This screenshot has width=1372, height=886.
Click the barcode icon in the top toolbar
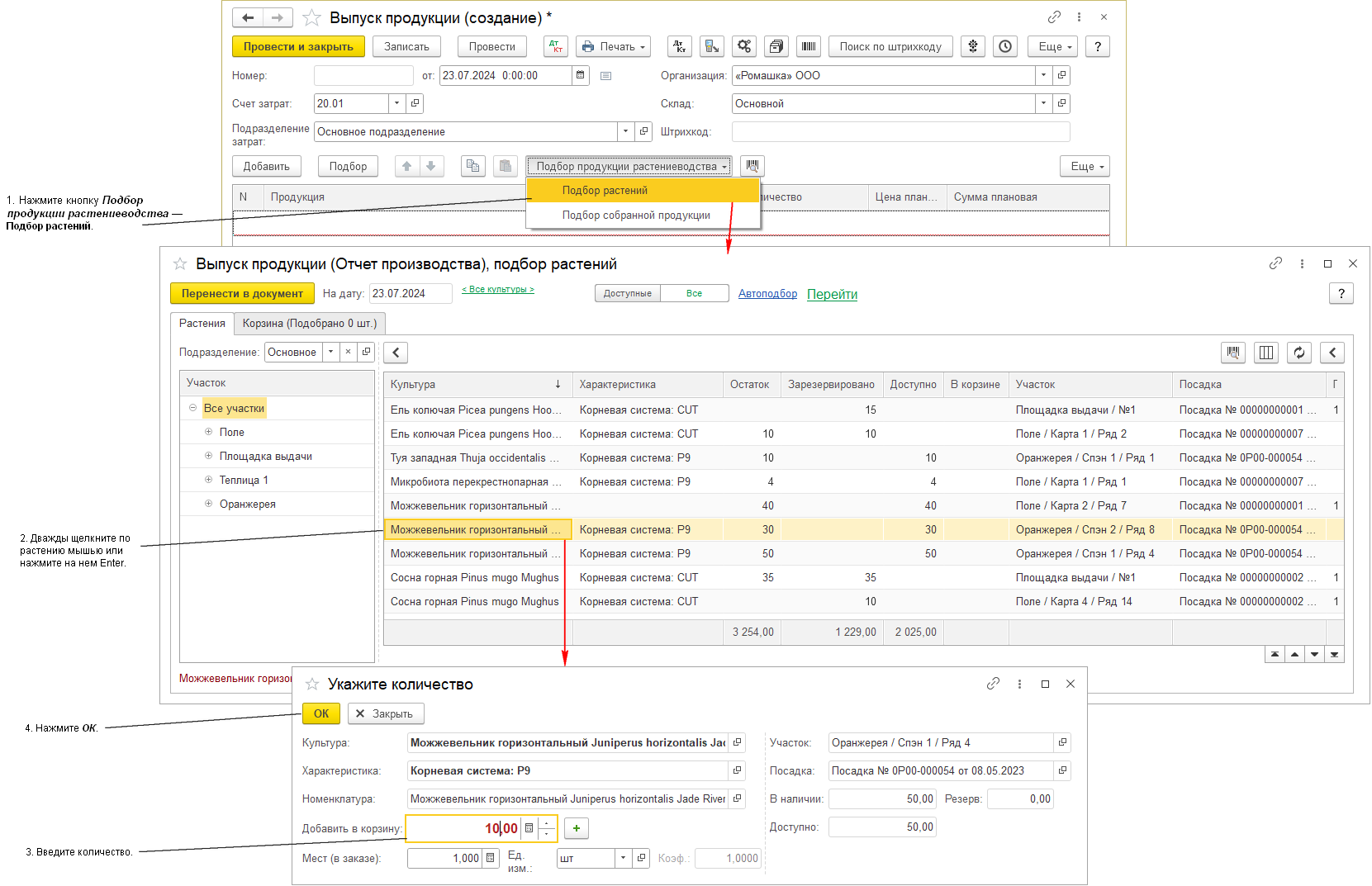pyautogui.click(x=808, y=47)
